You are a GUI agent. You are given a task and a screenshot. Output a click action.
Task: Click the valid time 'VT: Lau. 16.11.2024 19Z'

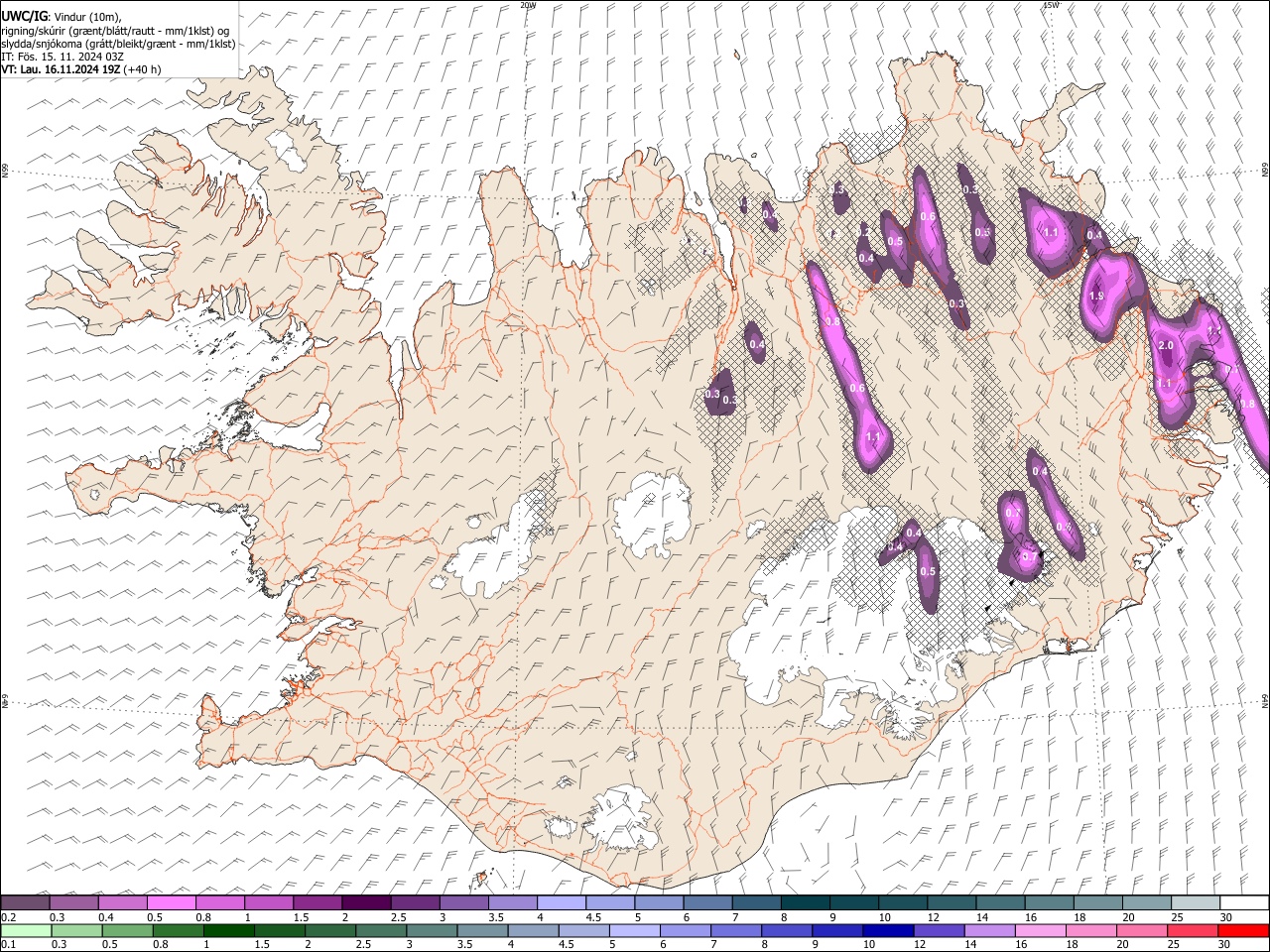(60, 69)
